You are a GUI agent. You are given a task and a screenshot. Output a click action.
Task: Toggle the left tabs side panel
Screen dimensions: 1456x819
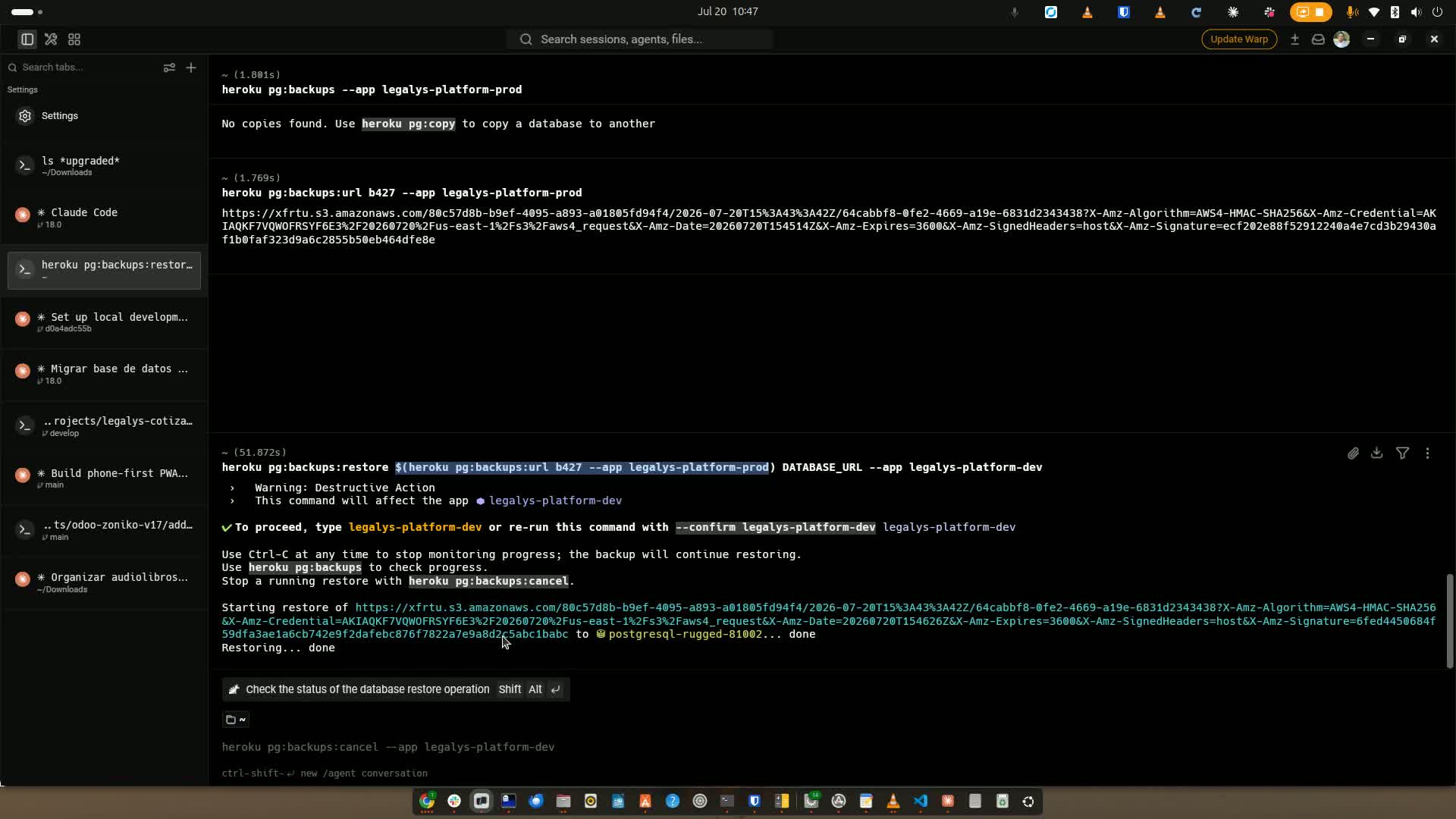[27, 39]
